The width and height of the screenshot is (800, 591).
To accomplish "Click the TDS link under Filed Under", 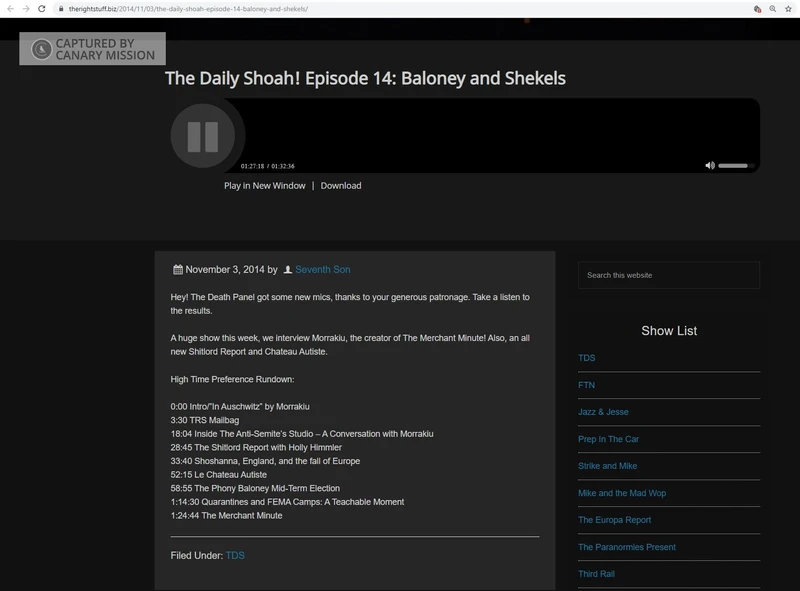I will [x=235, y=555].
